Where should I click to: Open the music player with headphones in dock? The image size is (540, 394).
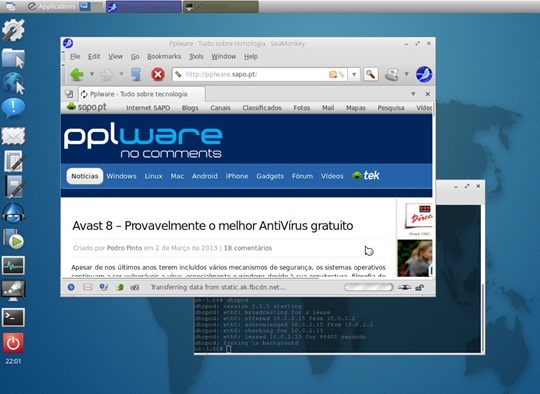point(13,213)
